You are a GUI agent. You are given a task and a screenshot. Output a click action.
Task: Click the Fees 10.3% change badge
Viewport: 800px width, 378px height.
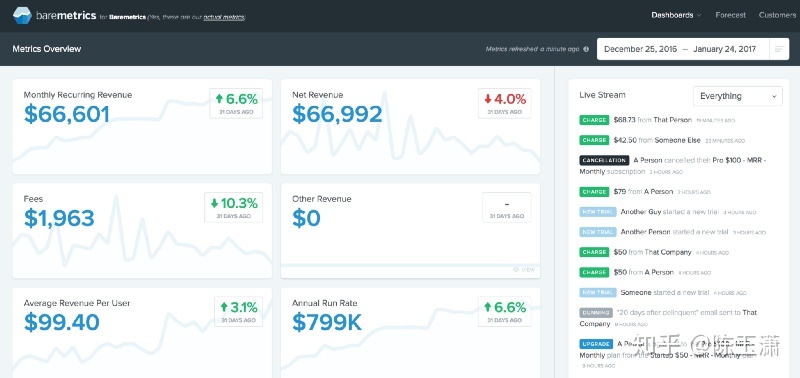click(x=234, y=207)
